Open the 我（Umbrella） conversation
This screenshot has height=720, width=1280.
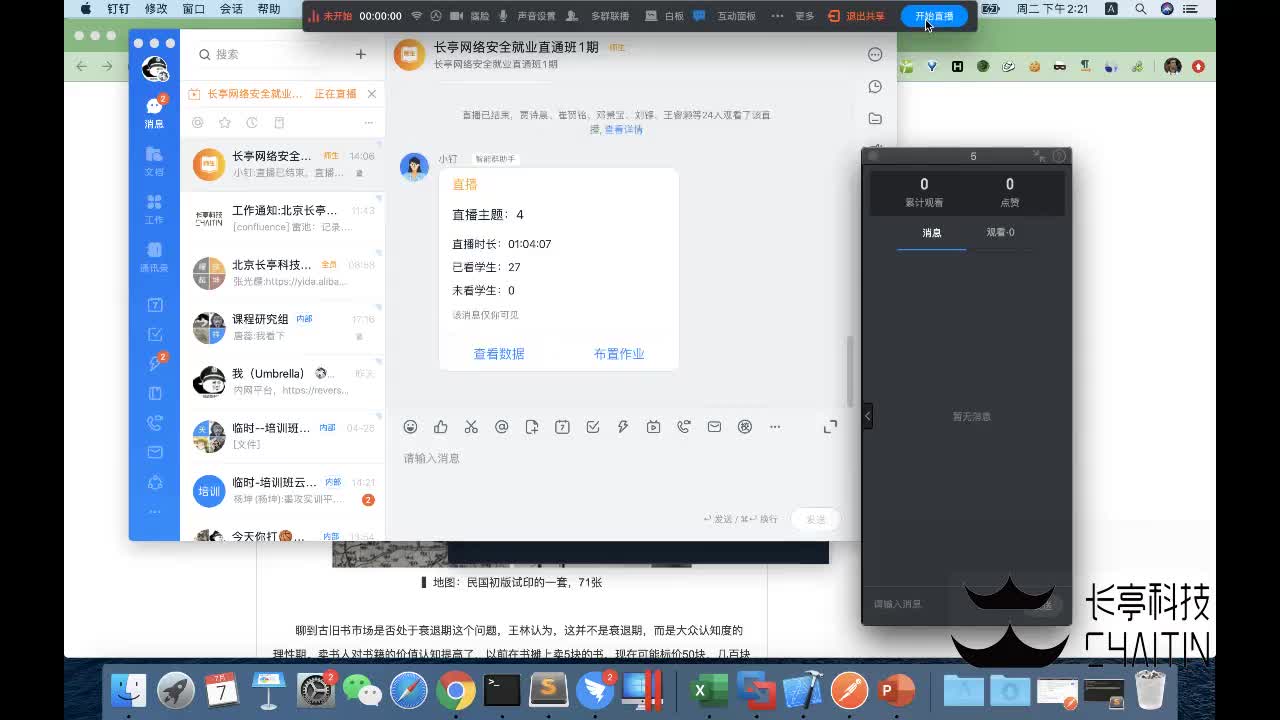point(282,381)
